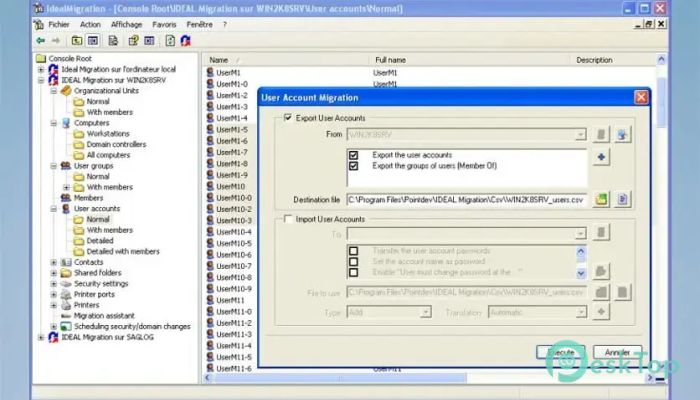Click the Up one level folder icon
Screen dimensions: 700x400
point(77,41)
